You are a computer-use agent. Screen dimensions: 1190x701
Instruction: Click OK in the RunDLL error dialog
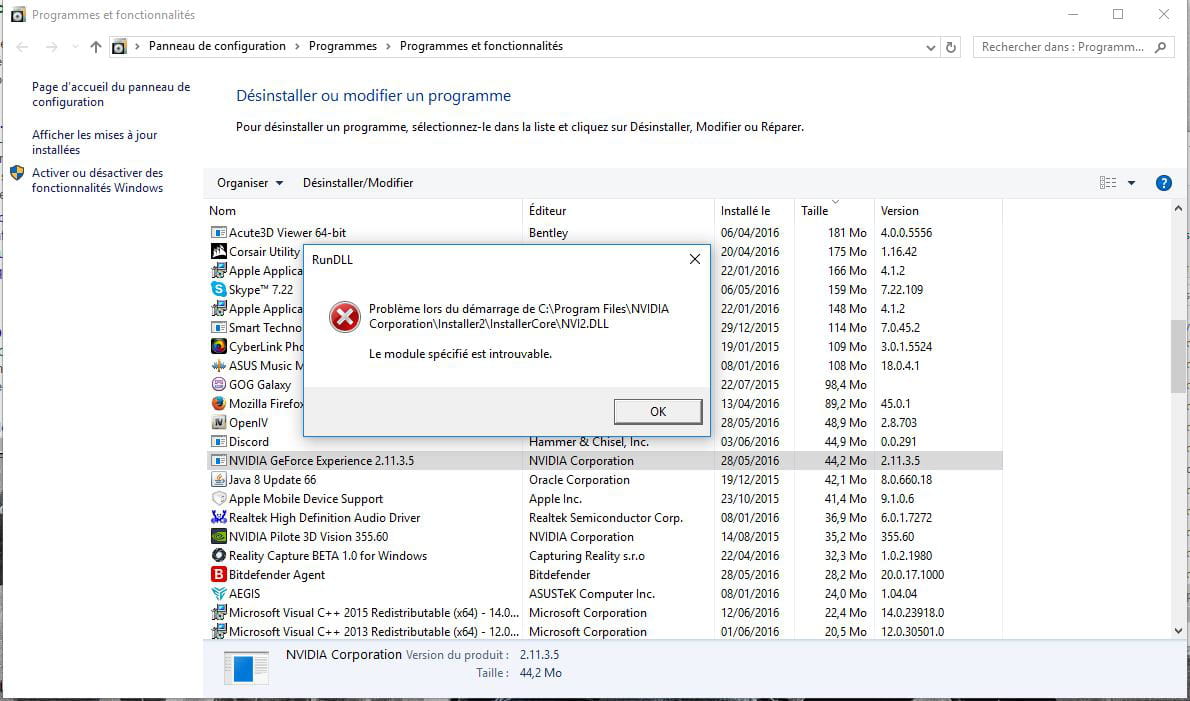point(658,411)
